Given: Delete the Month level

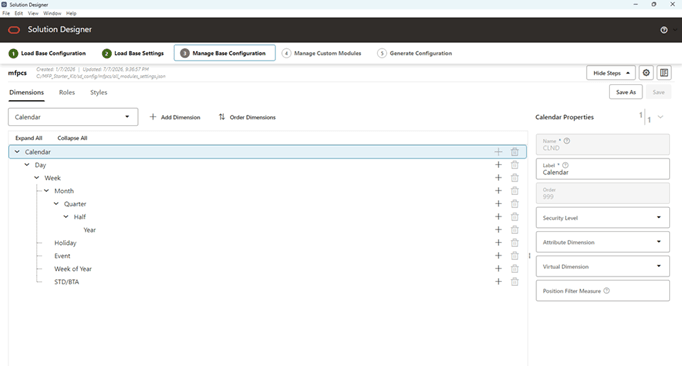Looking at the screenshot, I should coord(515,191).
